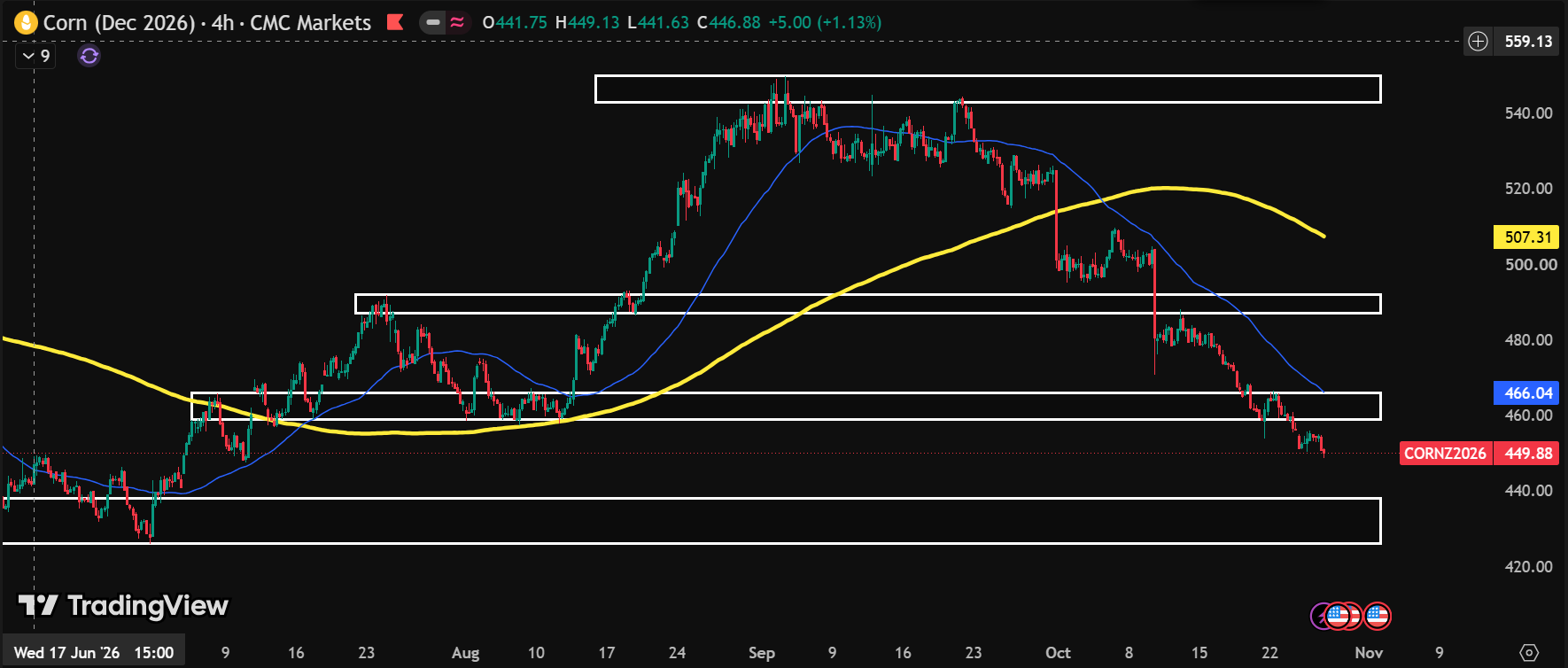Click the 500.00 price axis label
1568x668 pixels.
(x=1531, y=264)
